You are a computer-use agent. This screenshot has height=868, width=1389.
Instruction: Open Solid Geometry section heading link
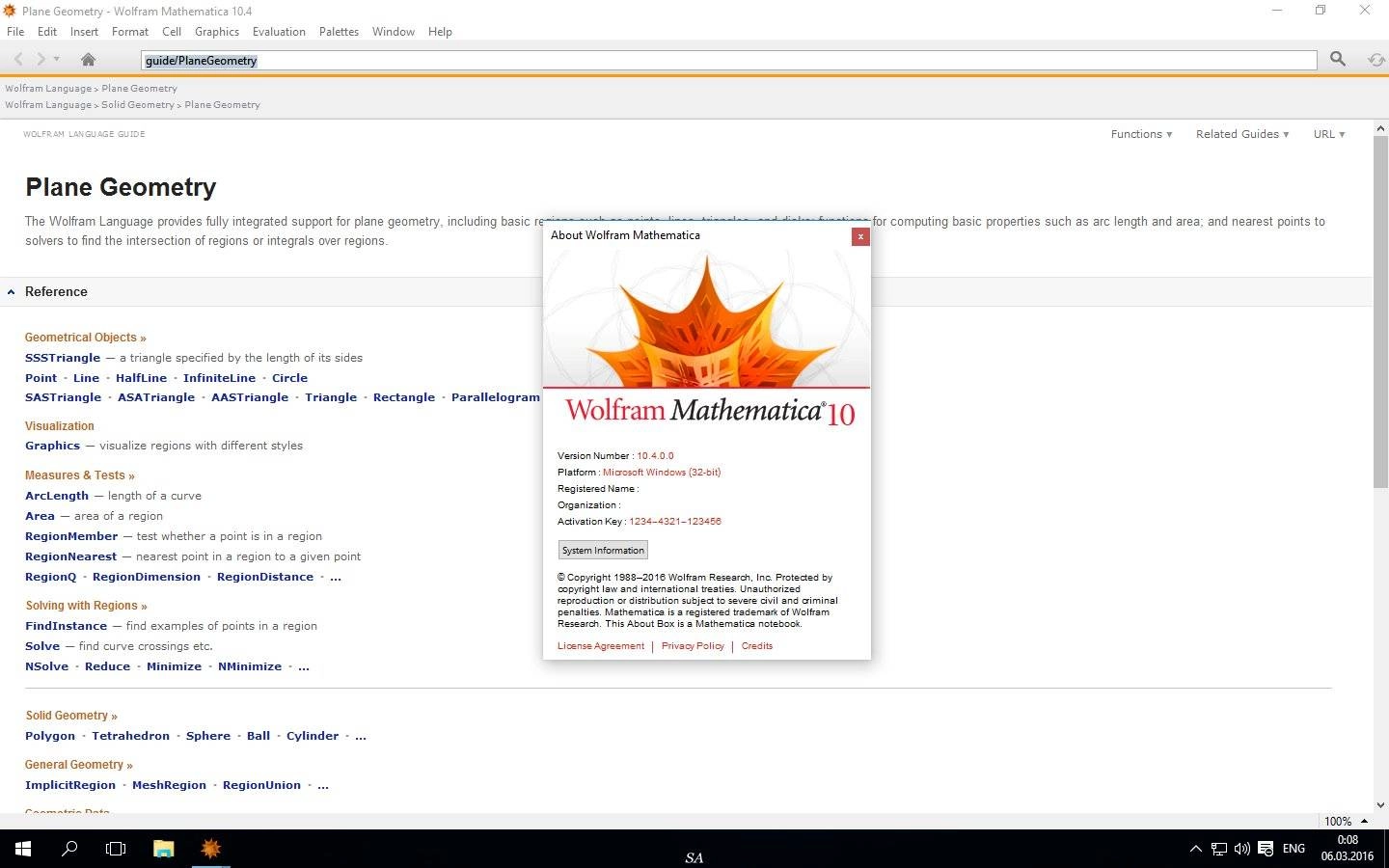click(71, 716)
